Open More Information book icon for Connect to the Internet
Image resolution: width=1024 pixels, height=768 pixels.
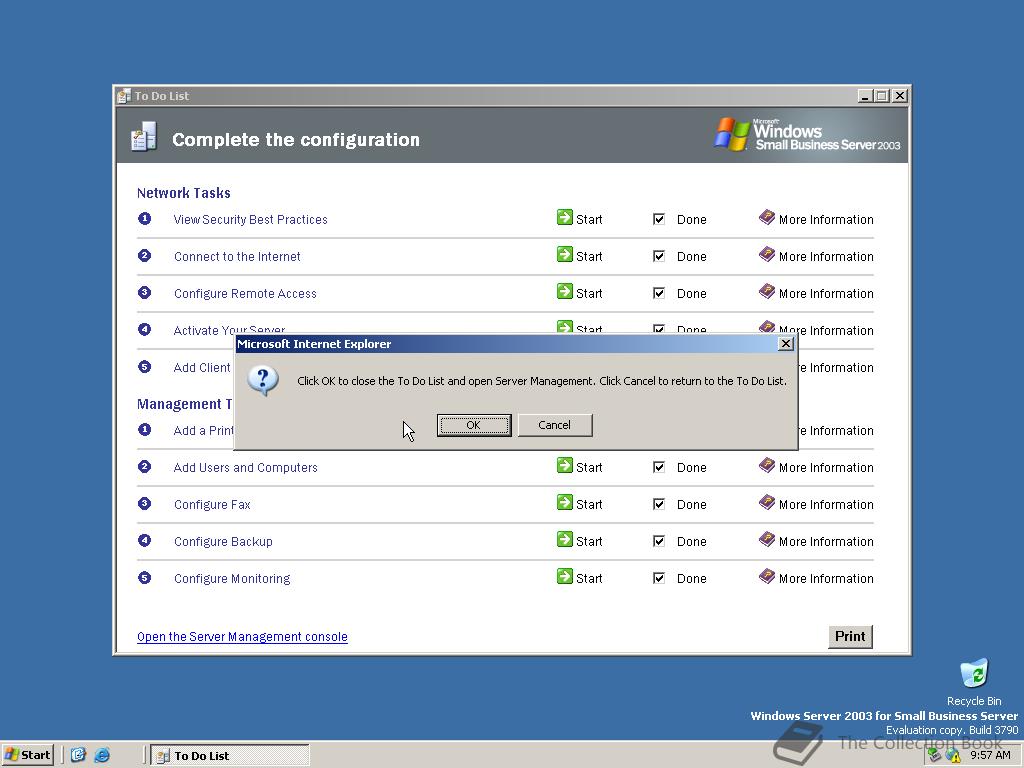767,254
